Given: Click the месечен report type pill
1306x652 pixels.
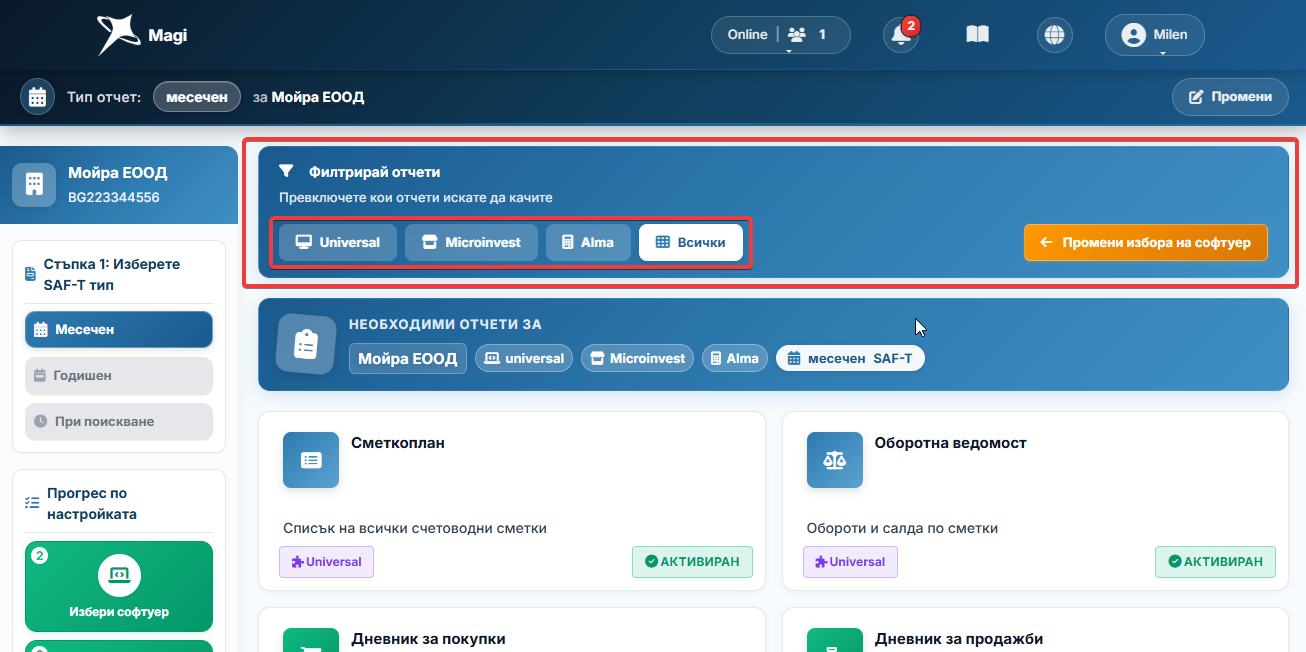Looking at the screenshot, I should [197, 97].
